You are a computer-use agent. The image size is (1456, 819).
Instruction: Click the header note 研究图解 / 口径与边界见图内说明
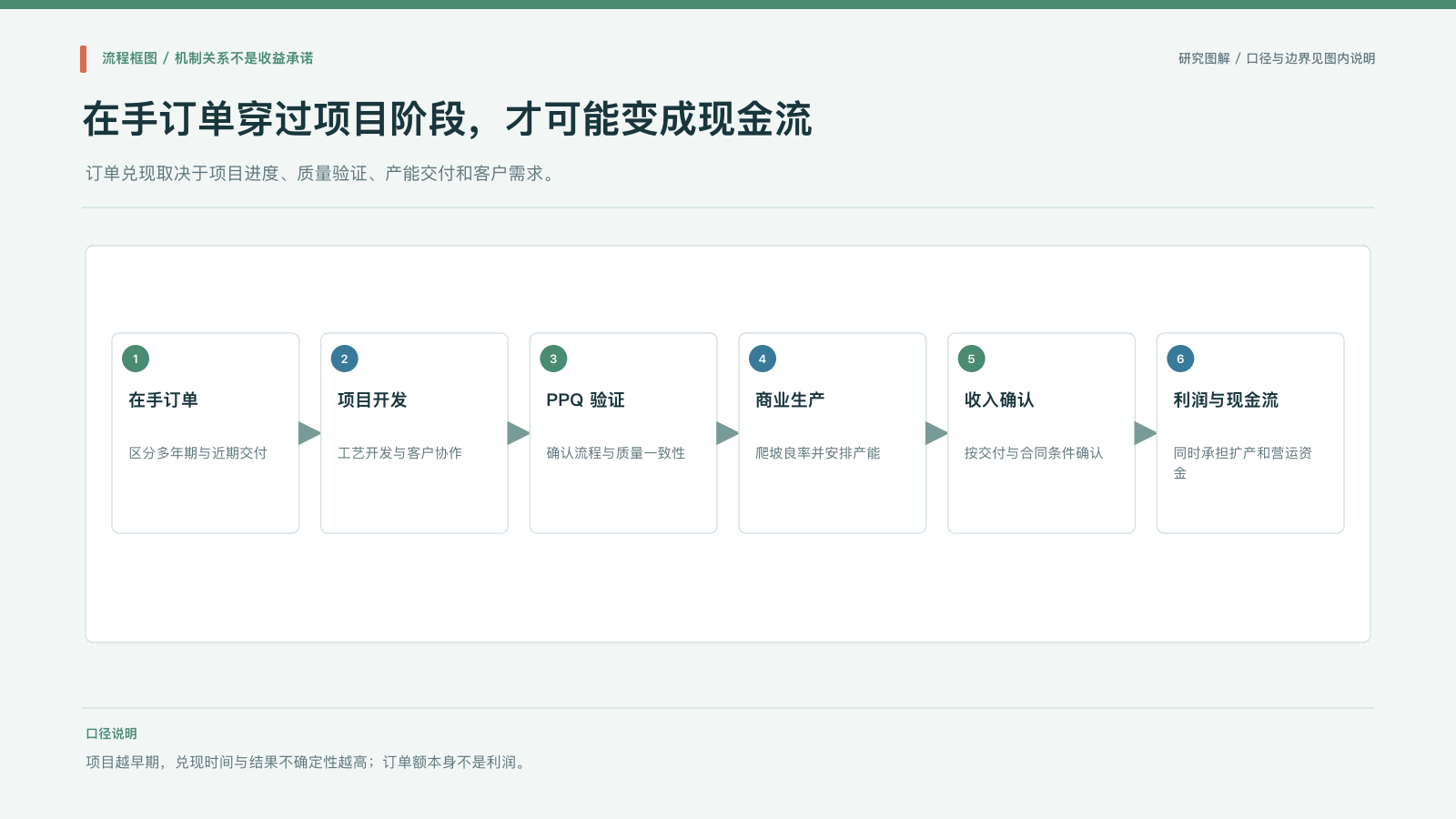1277,58
